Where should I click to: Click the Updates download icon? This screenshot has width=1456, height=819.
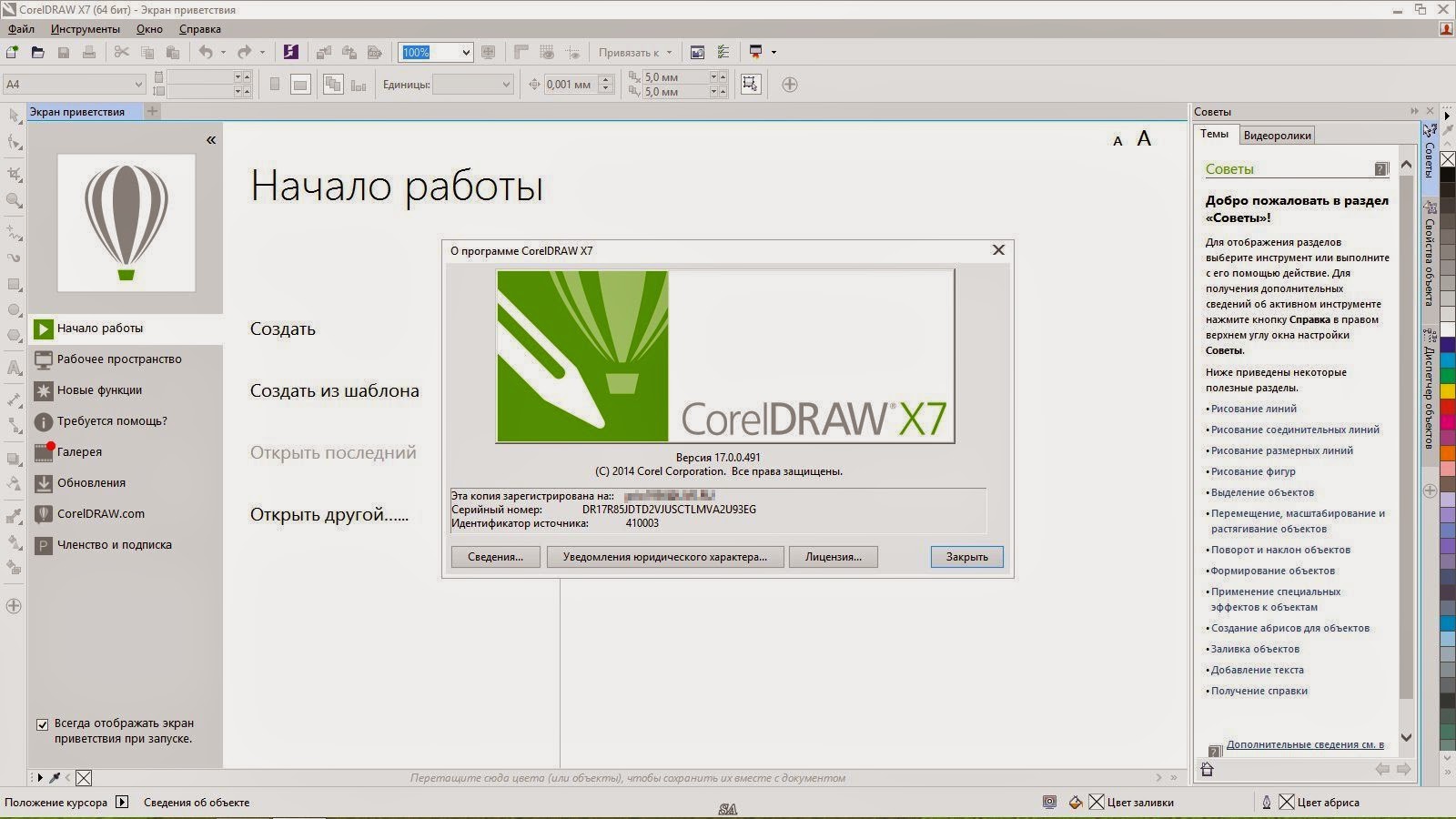[x=43, y=483]
